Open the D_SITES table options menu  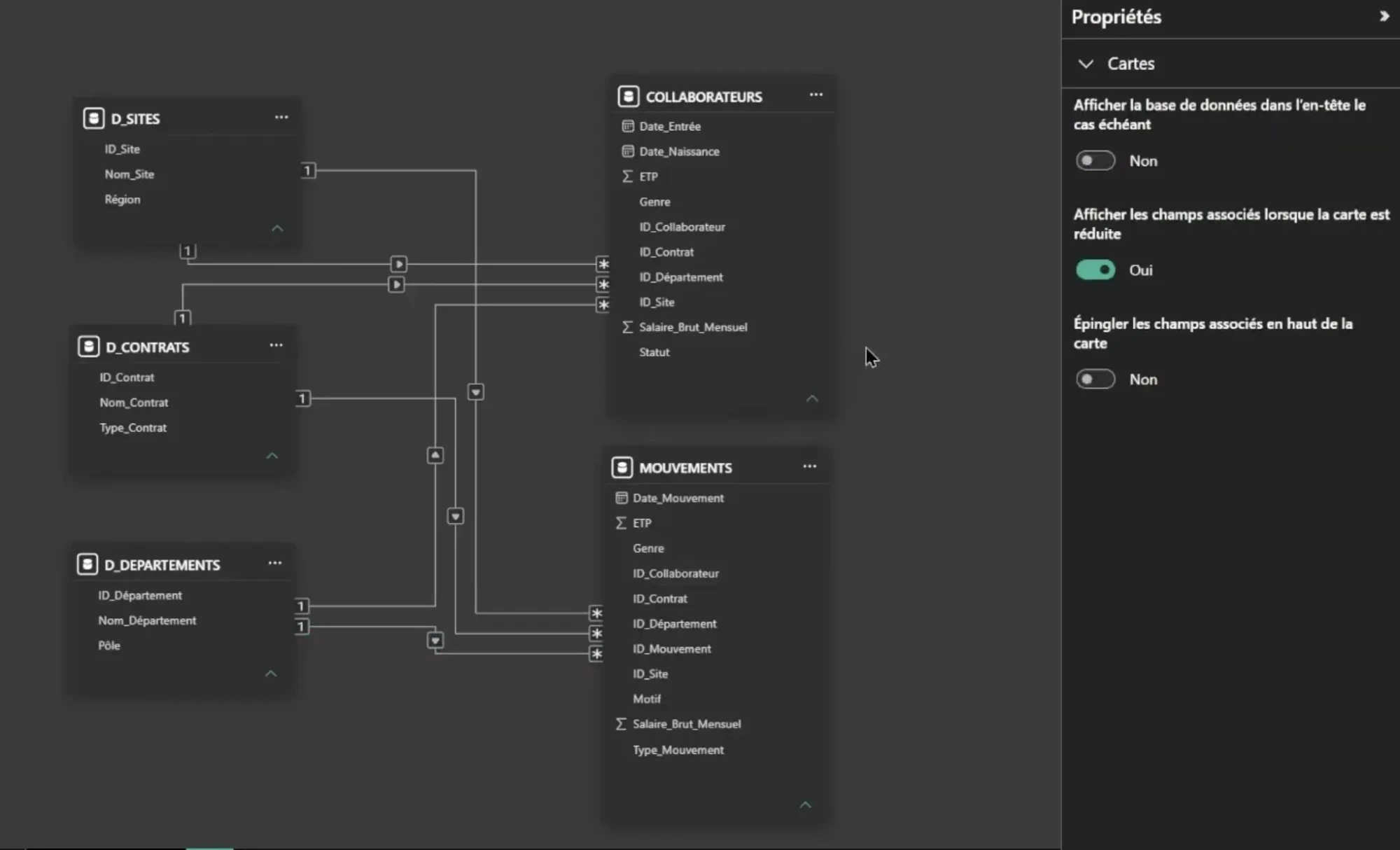pos(281,118)
